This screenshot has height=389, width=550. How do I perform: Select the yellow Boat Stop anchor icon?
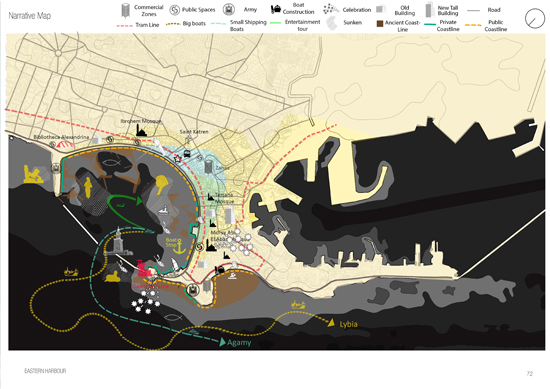point(180,246)
